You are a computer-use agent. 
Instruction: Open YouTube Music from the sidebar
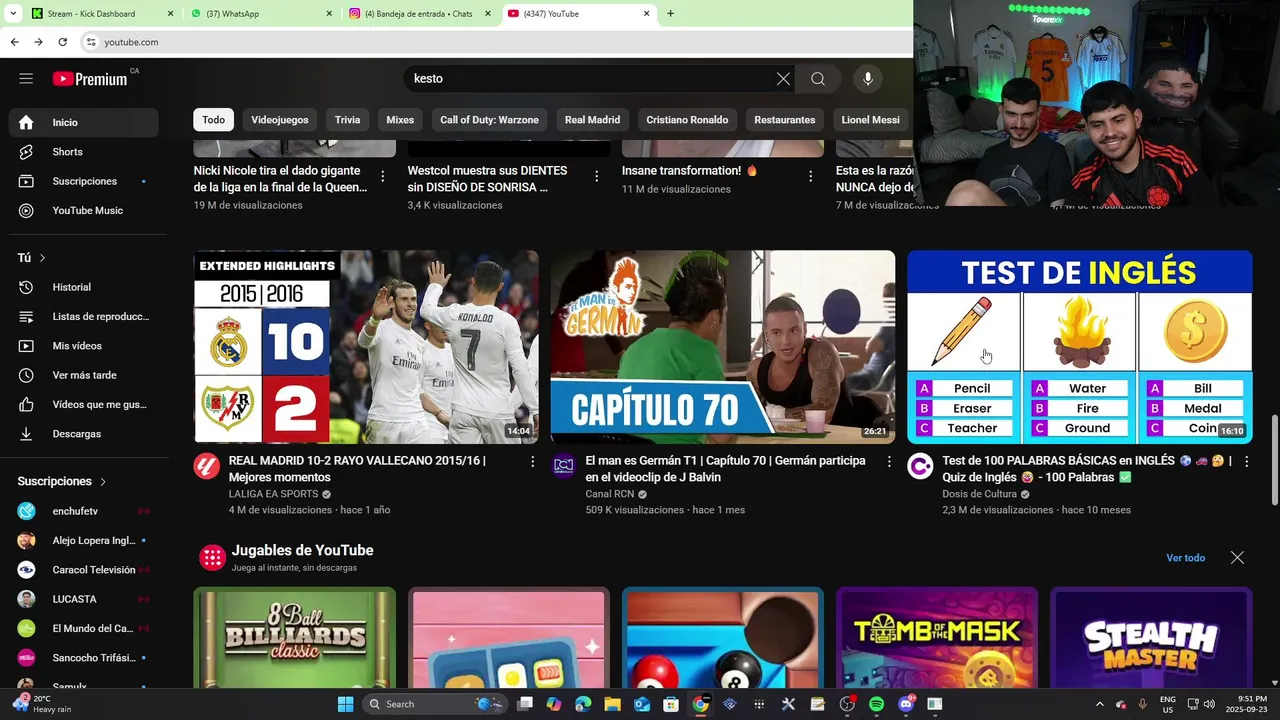pos(84,211)
